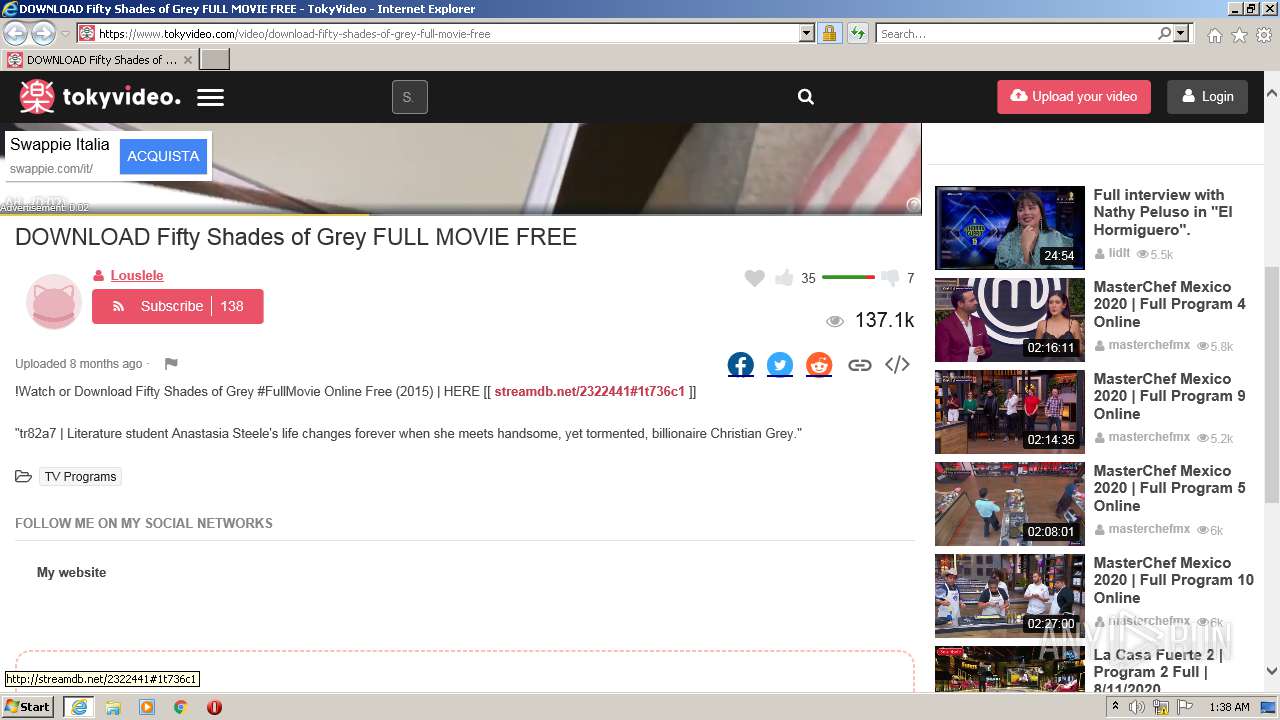The height and width of the screenshot is (720, 1280).
Task: Click the page vertical scrollbar
Action: [1272, 382]
